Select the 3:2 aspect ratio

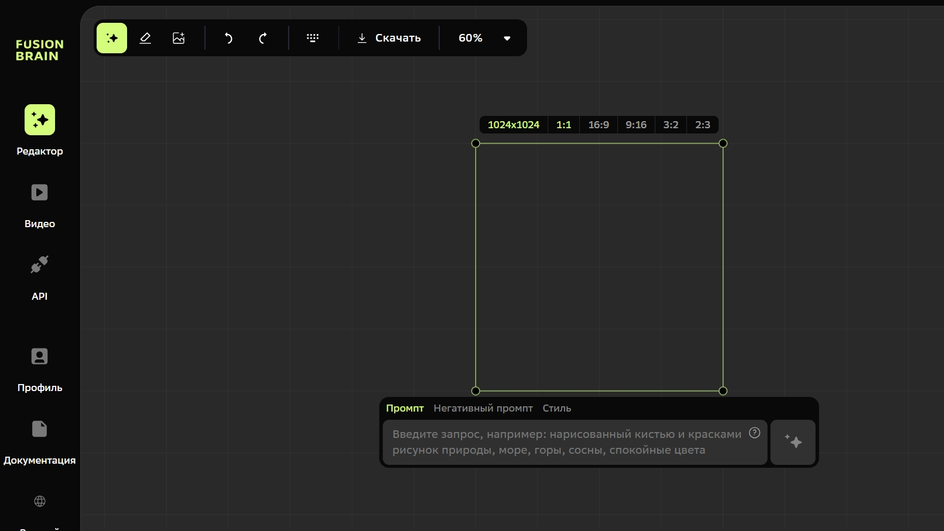coord(671,125)
